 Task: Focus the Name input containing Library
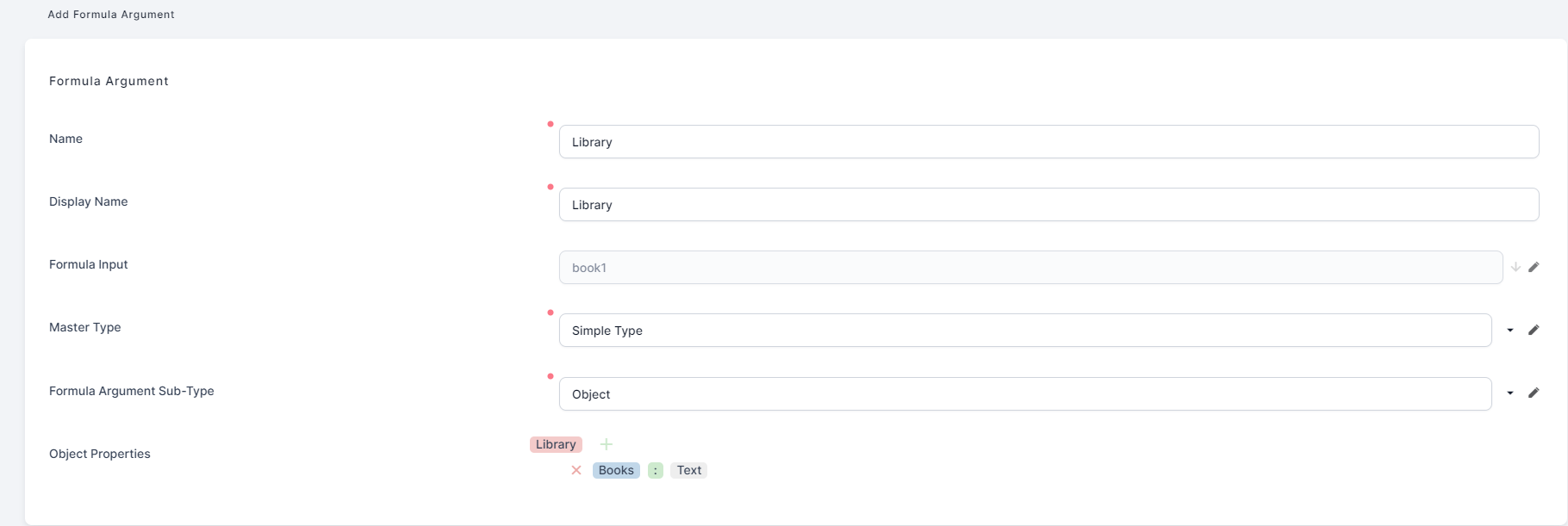tap(1048, 142)
